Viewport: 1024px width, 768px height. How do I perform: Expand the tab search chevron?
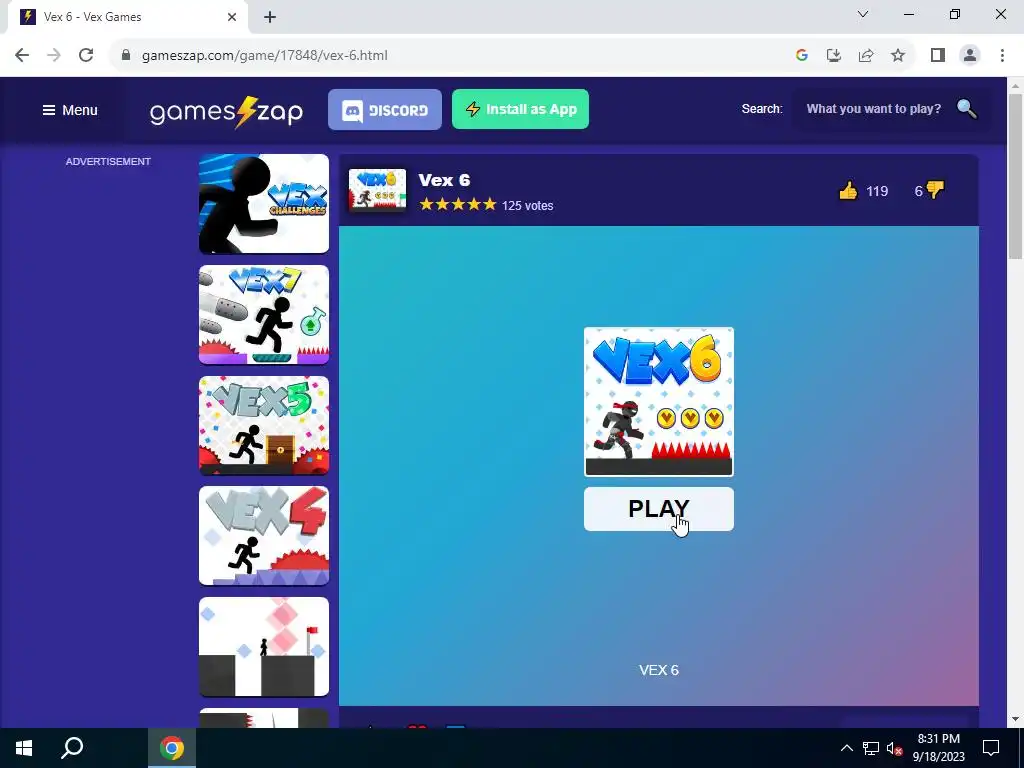(863, 14)
